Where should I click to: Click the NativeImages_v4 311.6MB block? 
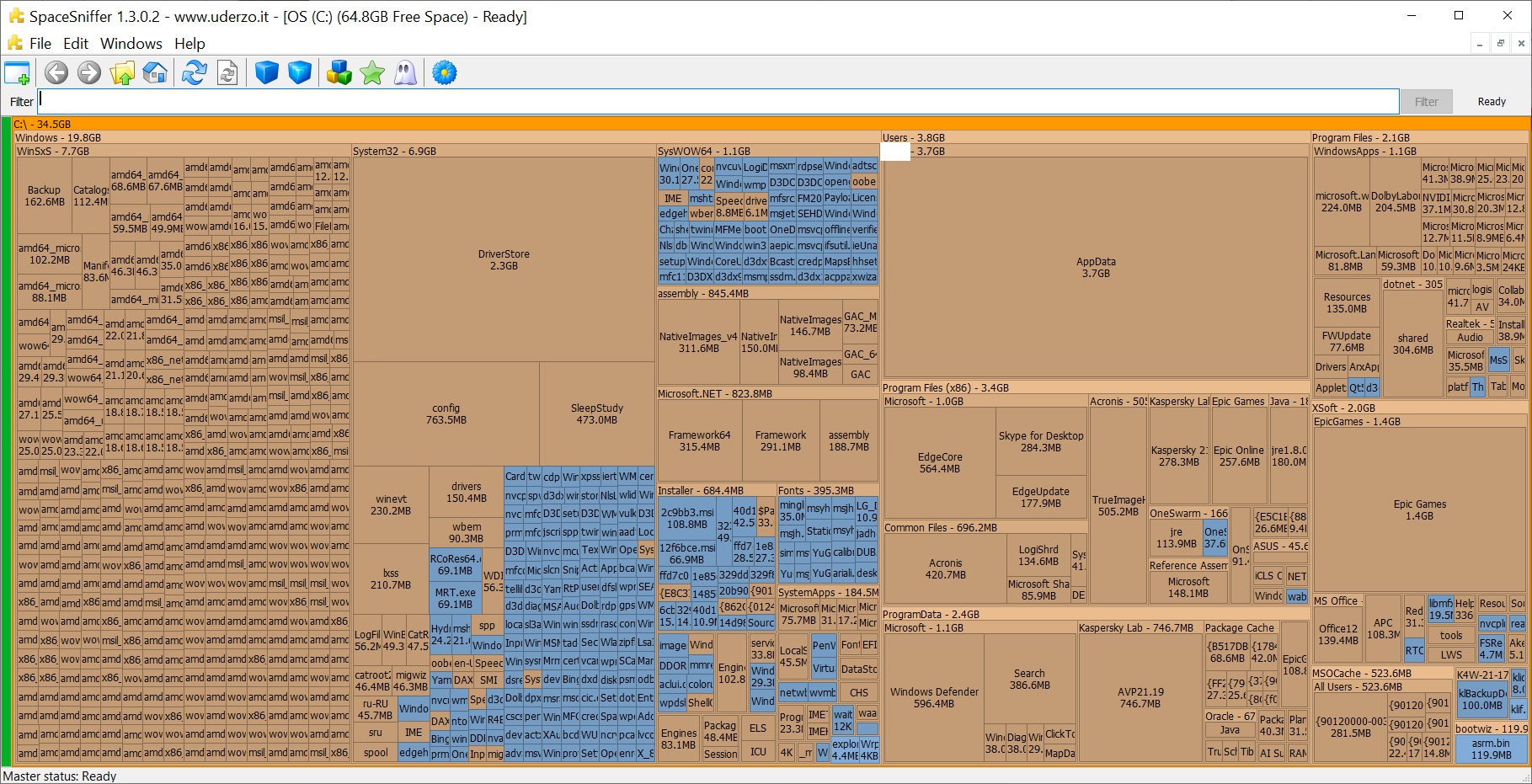698,343
